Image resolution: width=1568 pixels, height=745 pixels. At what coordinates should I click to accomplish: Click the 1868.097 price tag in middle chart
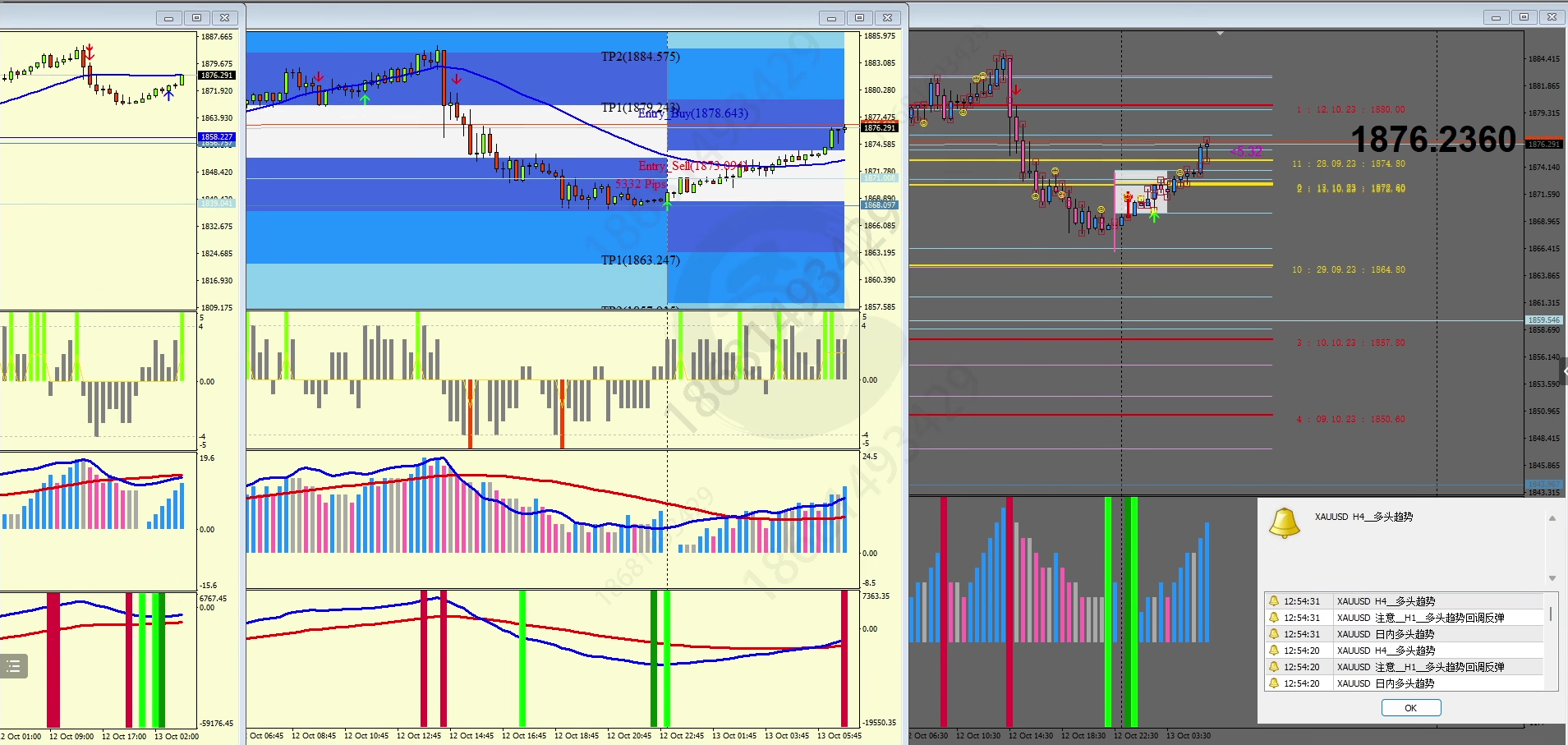point(879,205)
